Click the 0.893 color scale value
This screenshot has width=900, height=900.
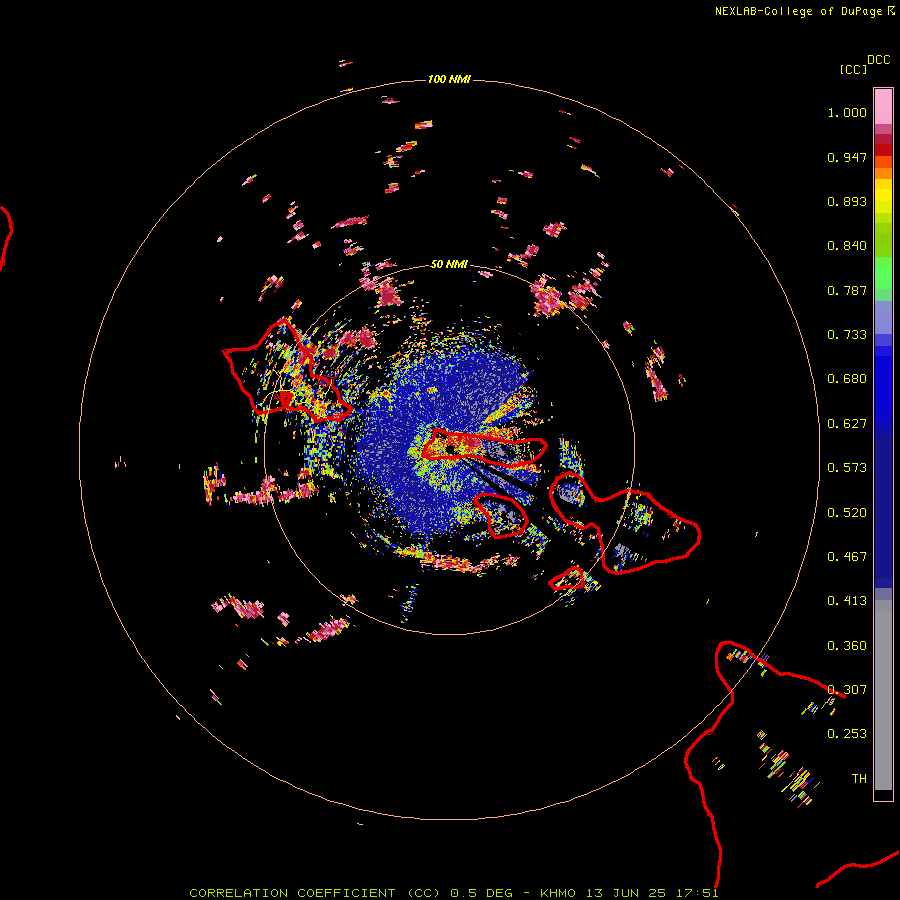[847, 201]
